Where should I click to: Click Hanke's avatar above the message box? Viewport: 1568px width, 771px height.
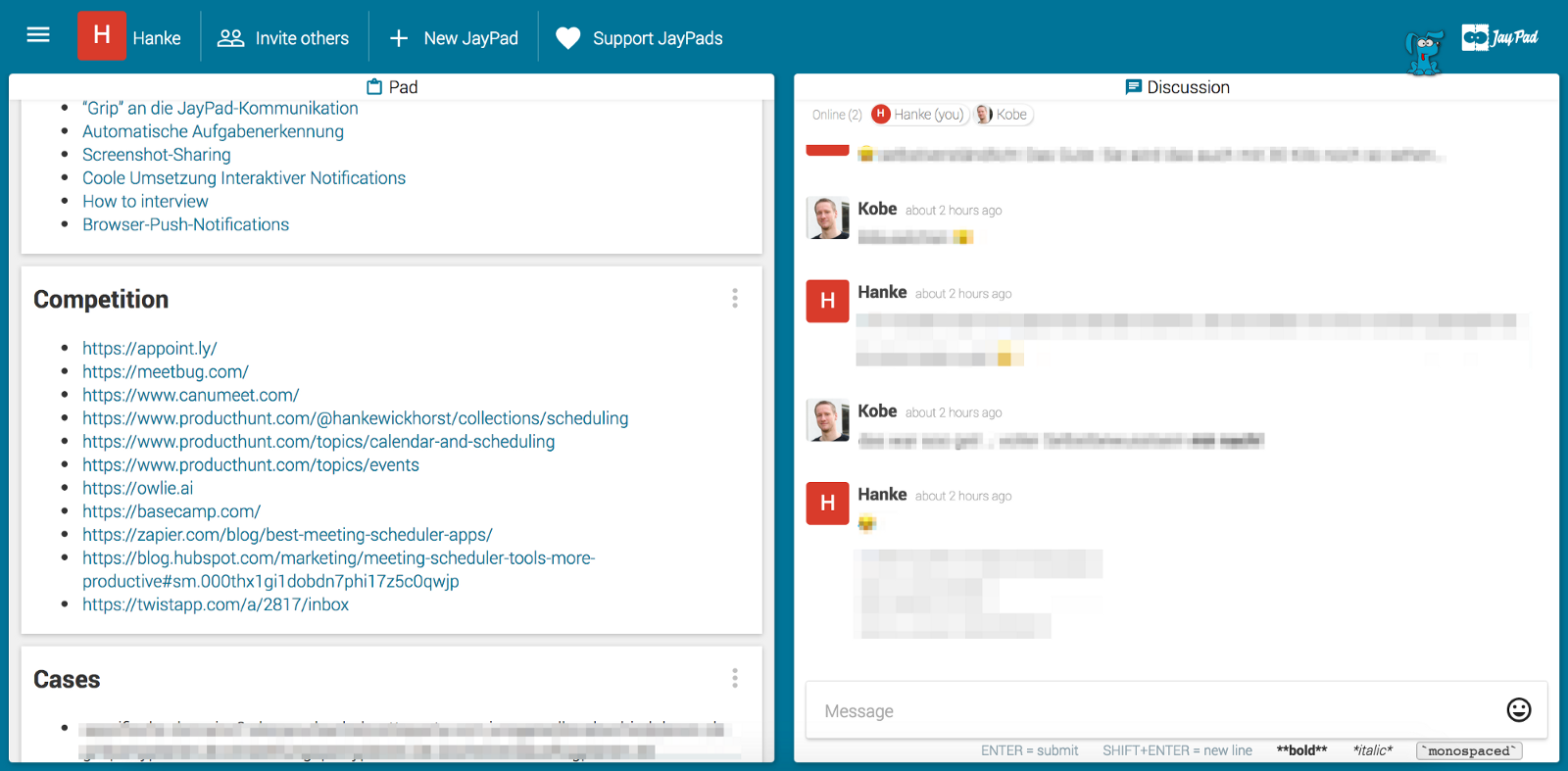pos(828,504)
